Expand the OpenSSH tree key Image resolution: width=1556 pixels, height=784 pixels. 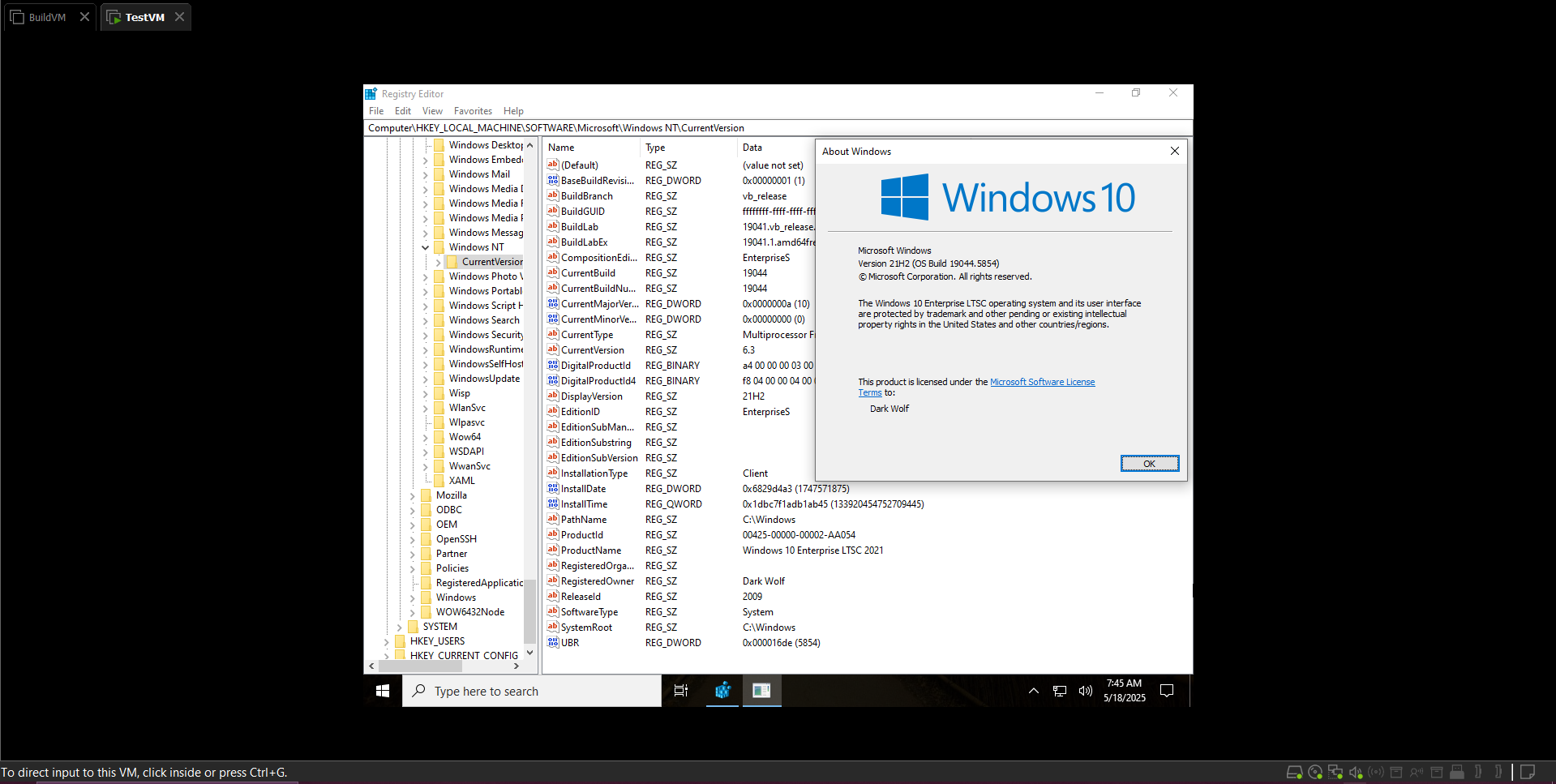point(412,539)
